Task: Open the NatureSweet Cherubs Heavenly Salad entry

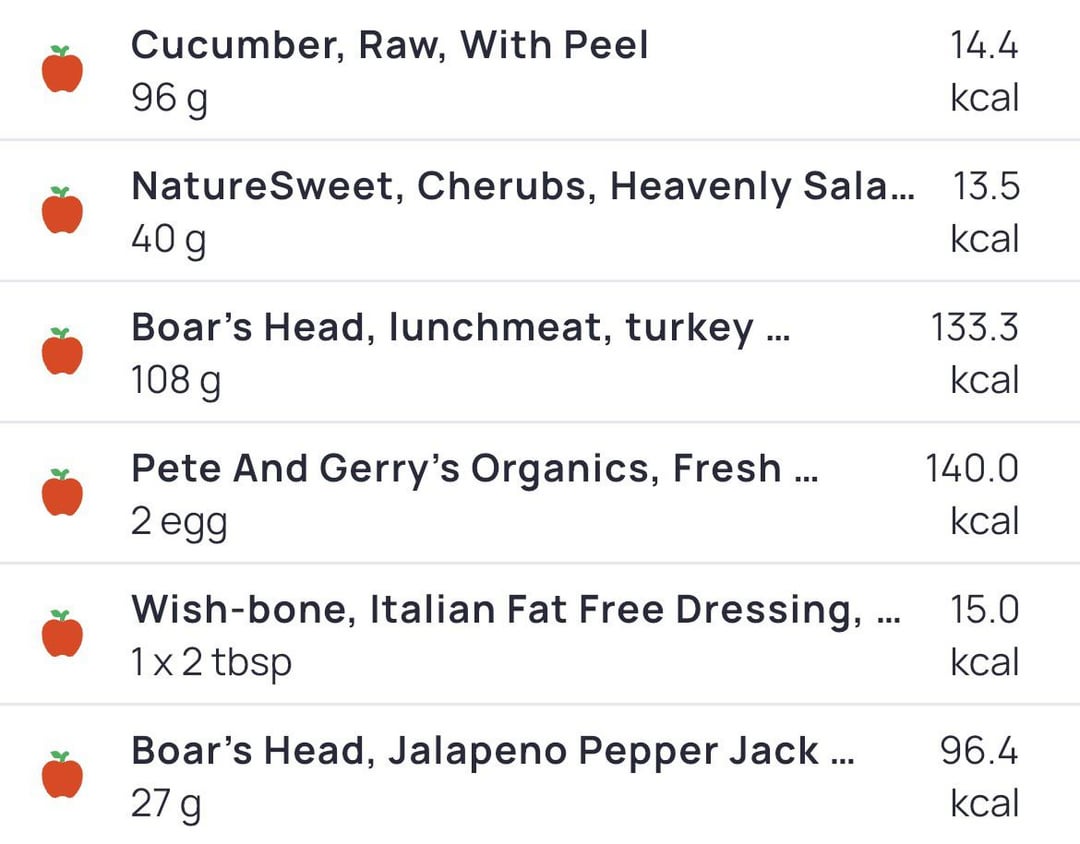Action: [540, 211]
